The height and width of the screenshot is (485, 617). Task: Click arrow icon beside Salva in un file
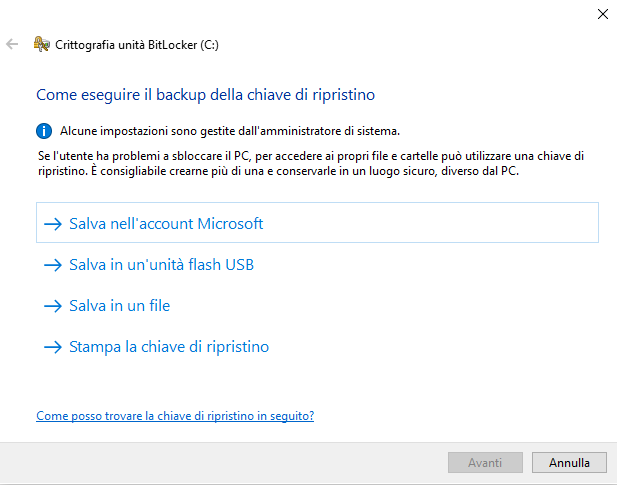tap(53, 306)
